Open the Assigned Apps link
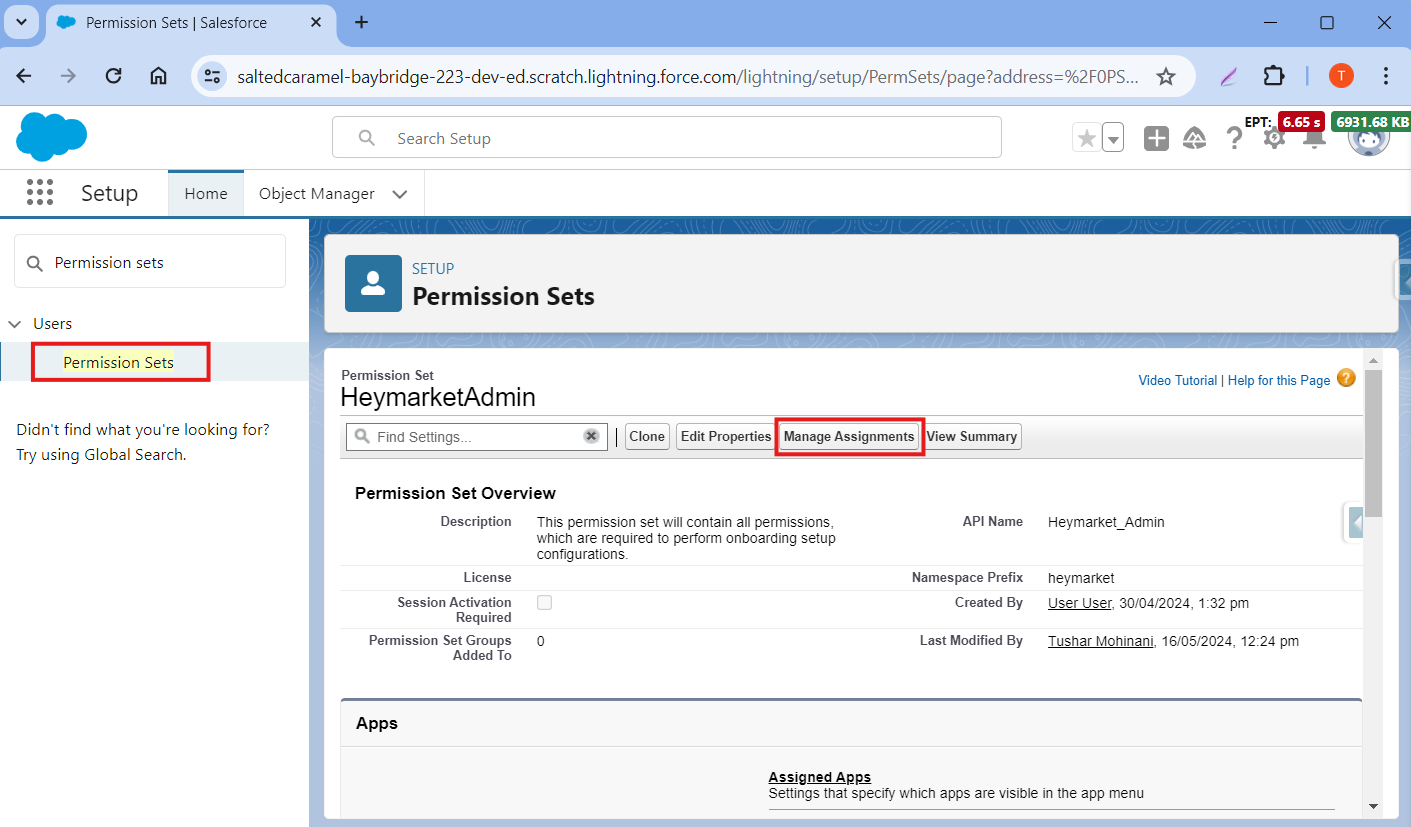Screen dimensions: 1411x827 pyautogui.click(x=819, y=777)
